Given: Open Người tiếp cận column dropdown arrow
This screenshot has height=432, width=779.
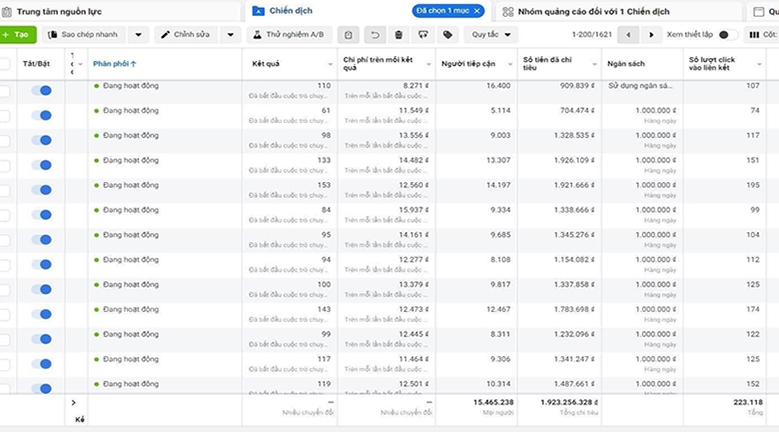Looking at the screenshot, I should (x=510, y=64).
